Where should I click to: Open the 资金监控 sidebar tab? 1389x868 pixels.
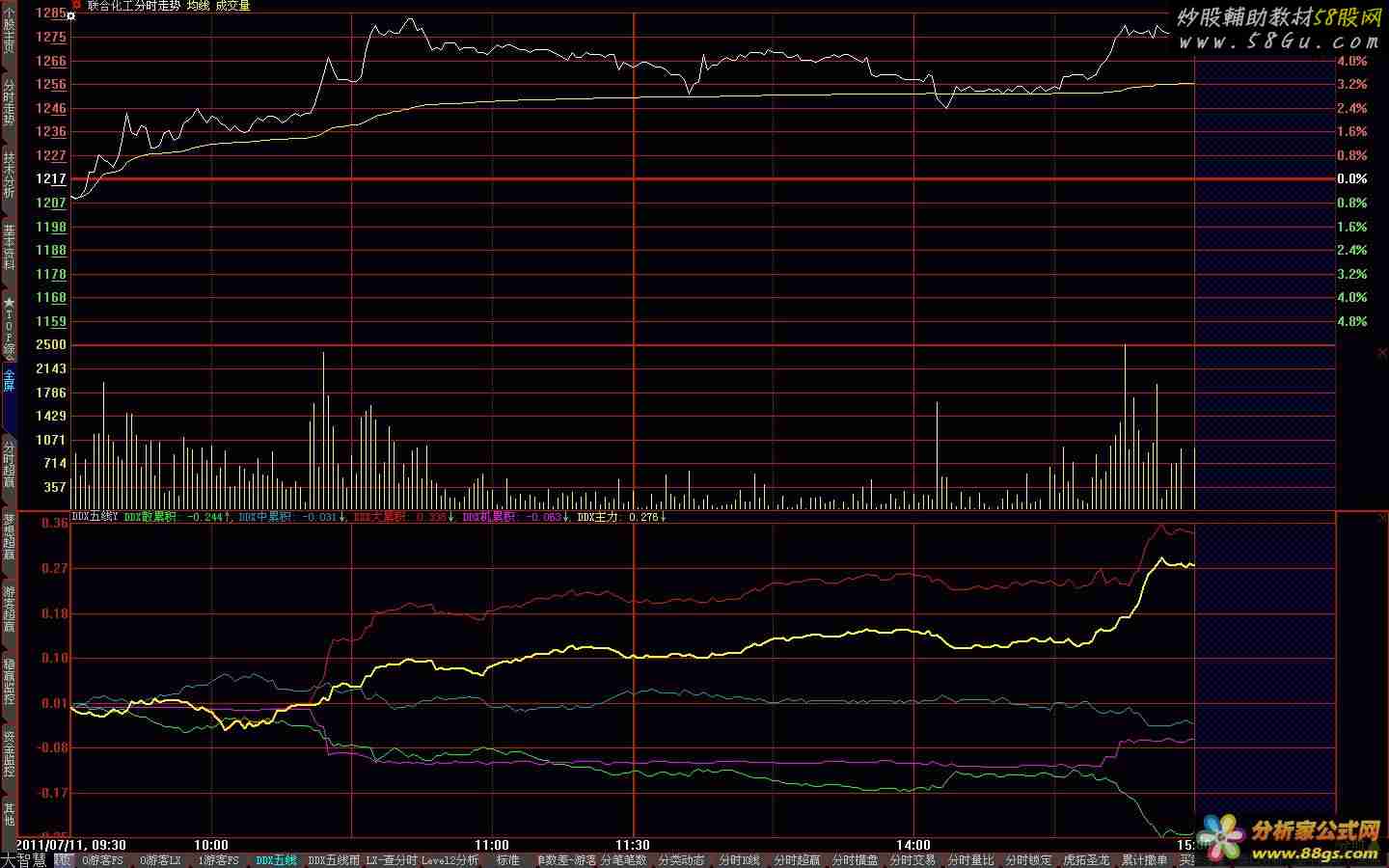[9, 753]
